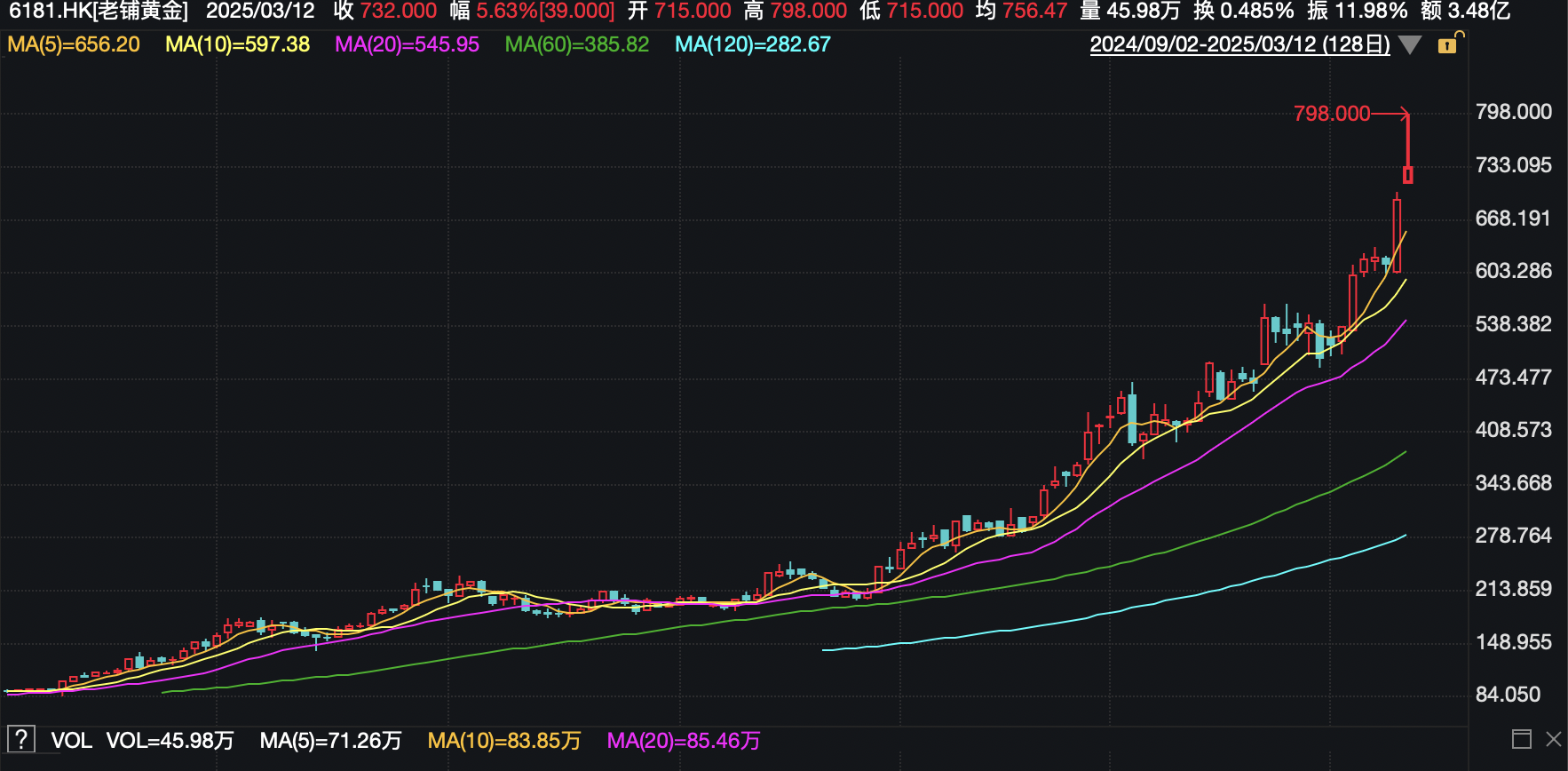The image size is (1568, 771).
Task: Click the MA(20)=545.95 moving average label
Action: pyautogui.click(x=407, y=44)
